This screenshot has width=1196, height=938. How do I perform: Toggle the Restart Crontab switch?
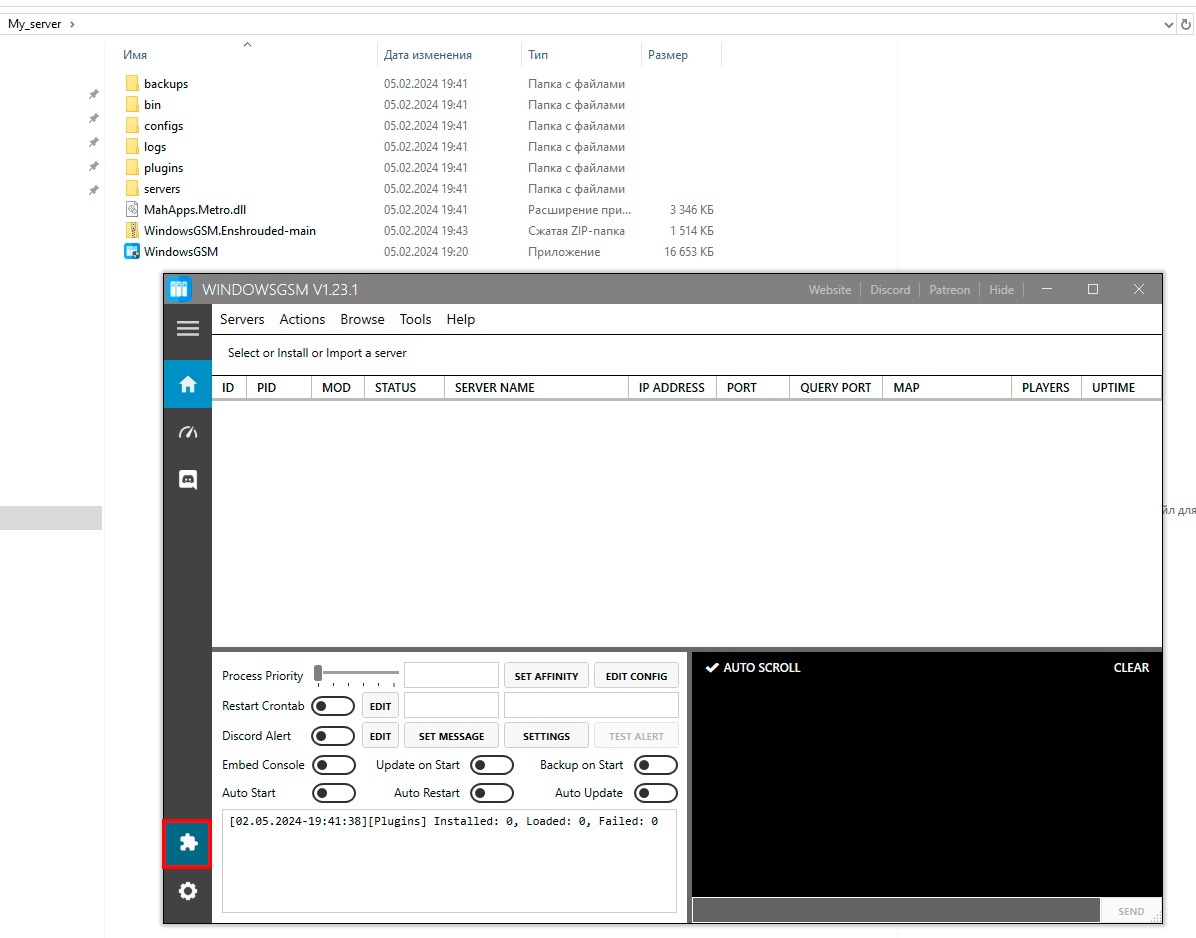333,706
